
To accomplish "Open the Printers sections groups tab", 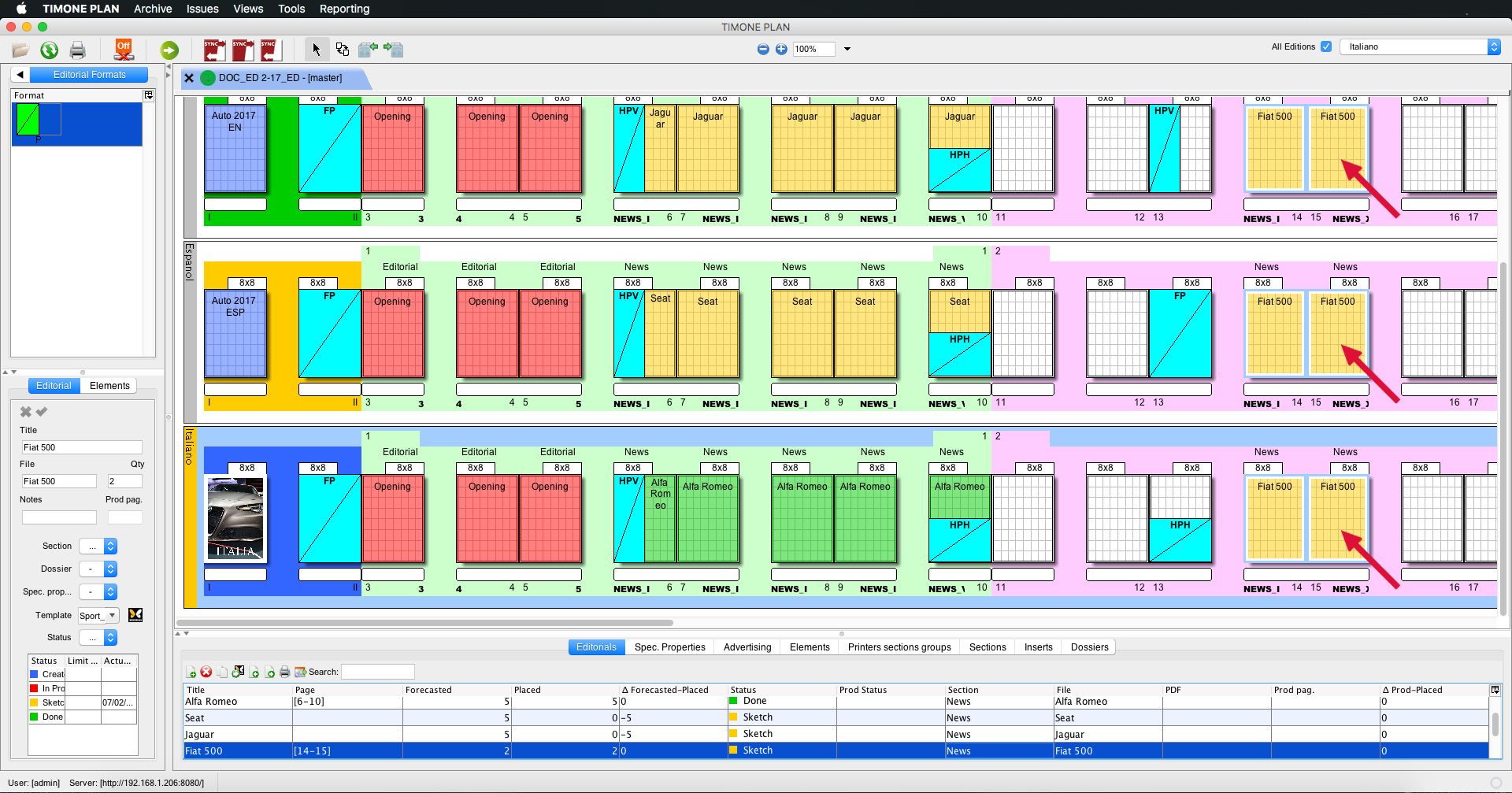I will 899,647.
